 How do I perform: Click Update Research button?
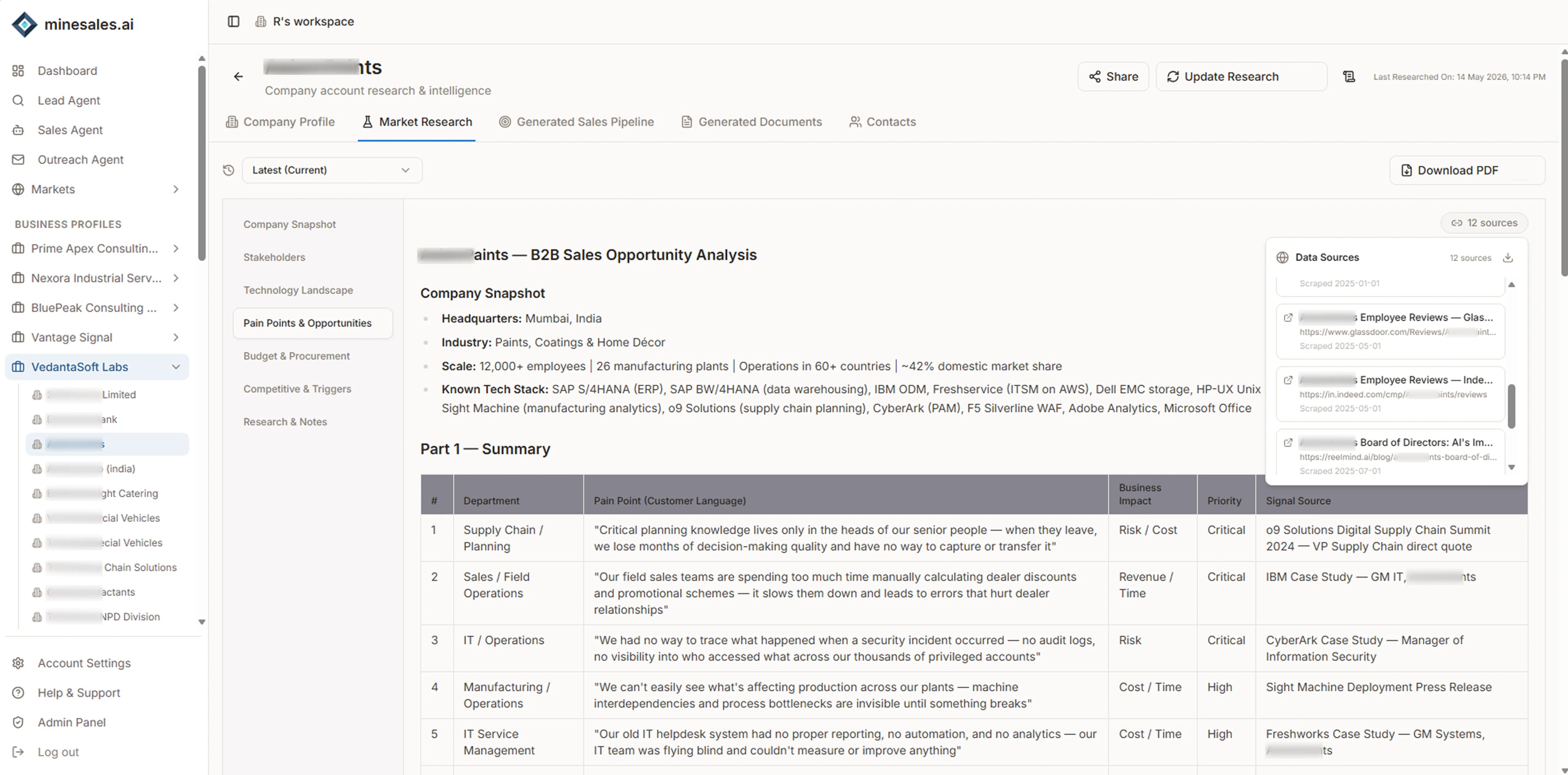(x=1241, y=77)
